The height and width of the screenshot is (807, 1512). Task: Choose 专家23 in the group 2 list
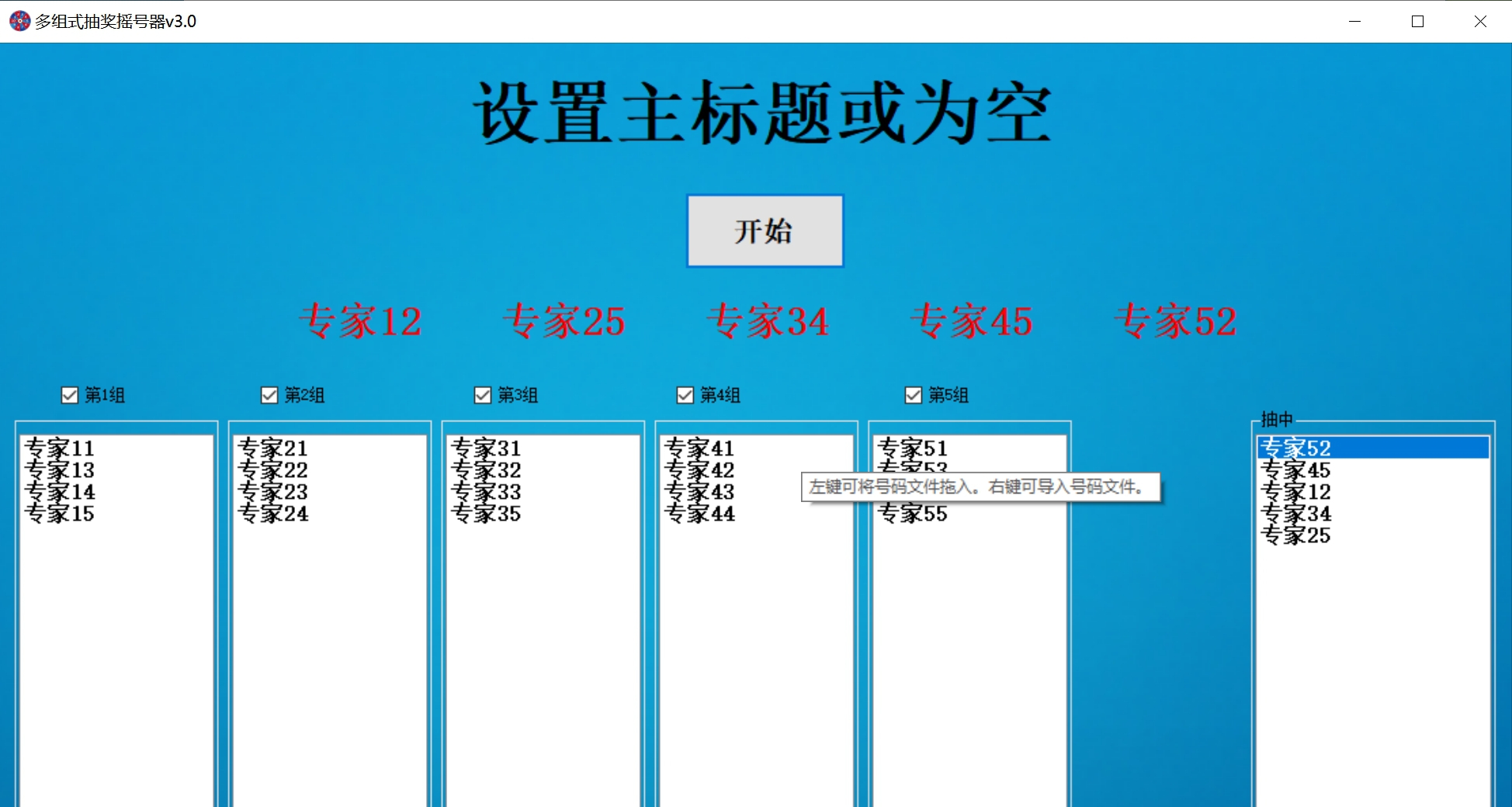(330, 491)
